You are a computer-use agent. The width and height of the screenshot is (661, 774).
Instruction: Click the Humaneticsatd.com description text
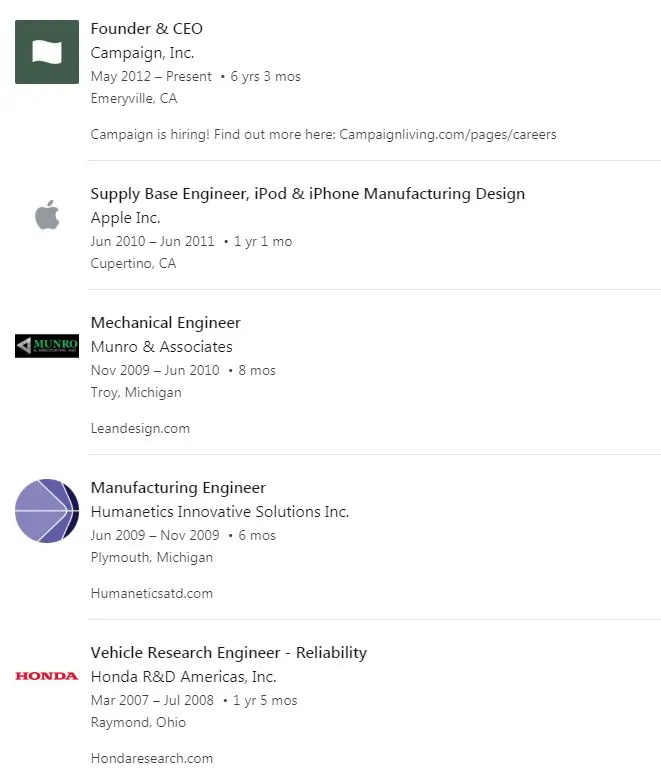coord(152,593)
